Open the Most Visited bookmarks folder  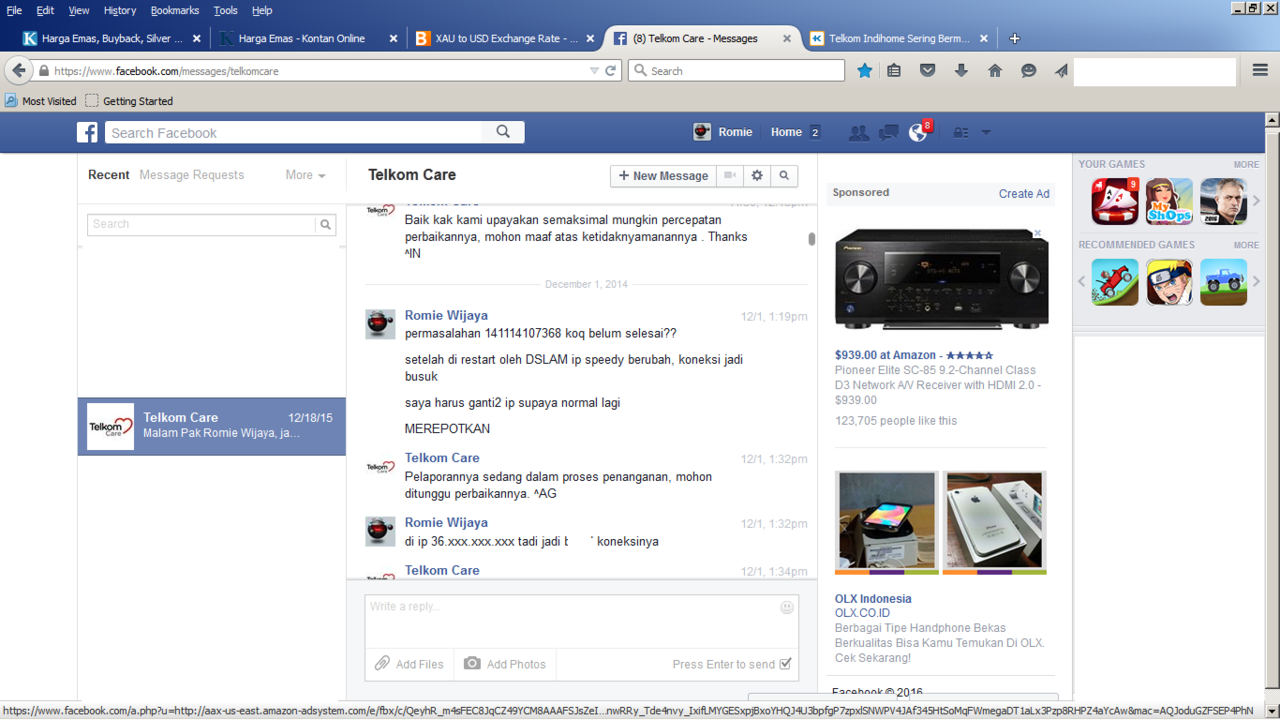pos(40,101)
